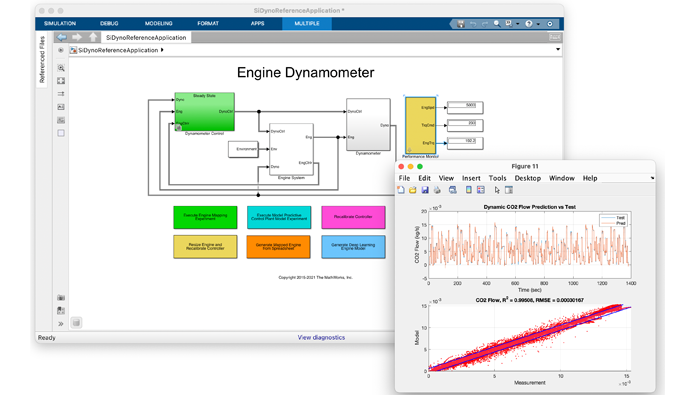Insert an area box from the left palette
Viewport: 695px width, 395px height.
point(61,133)
